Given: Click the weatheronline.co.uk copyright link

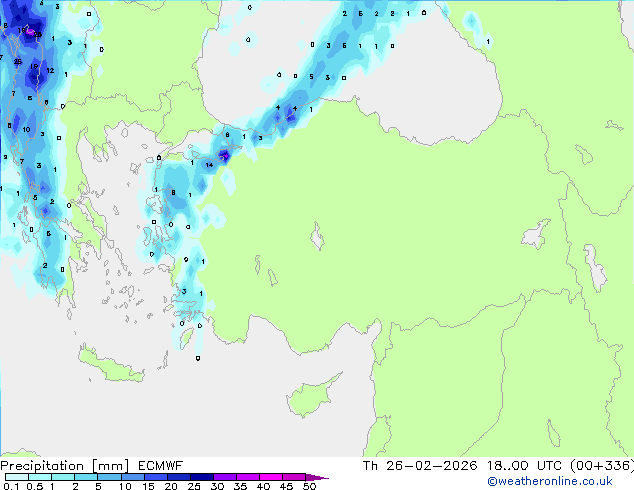Looking at the screenshot, I should pos(550,481).
